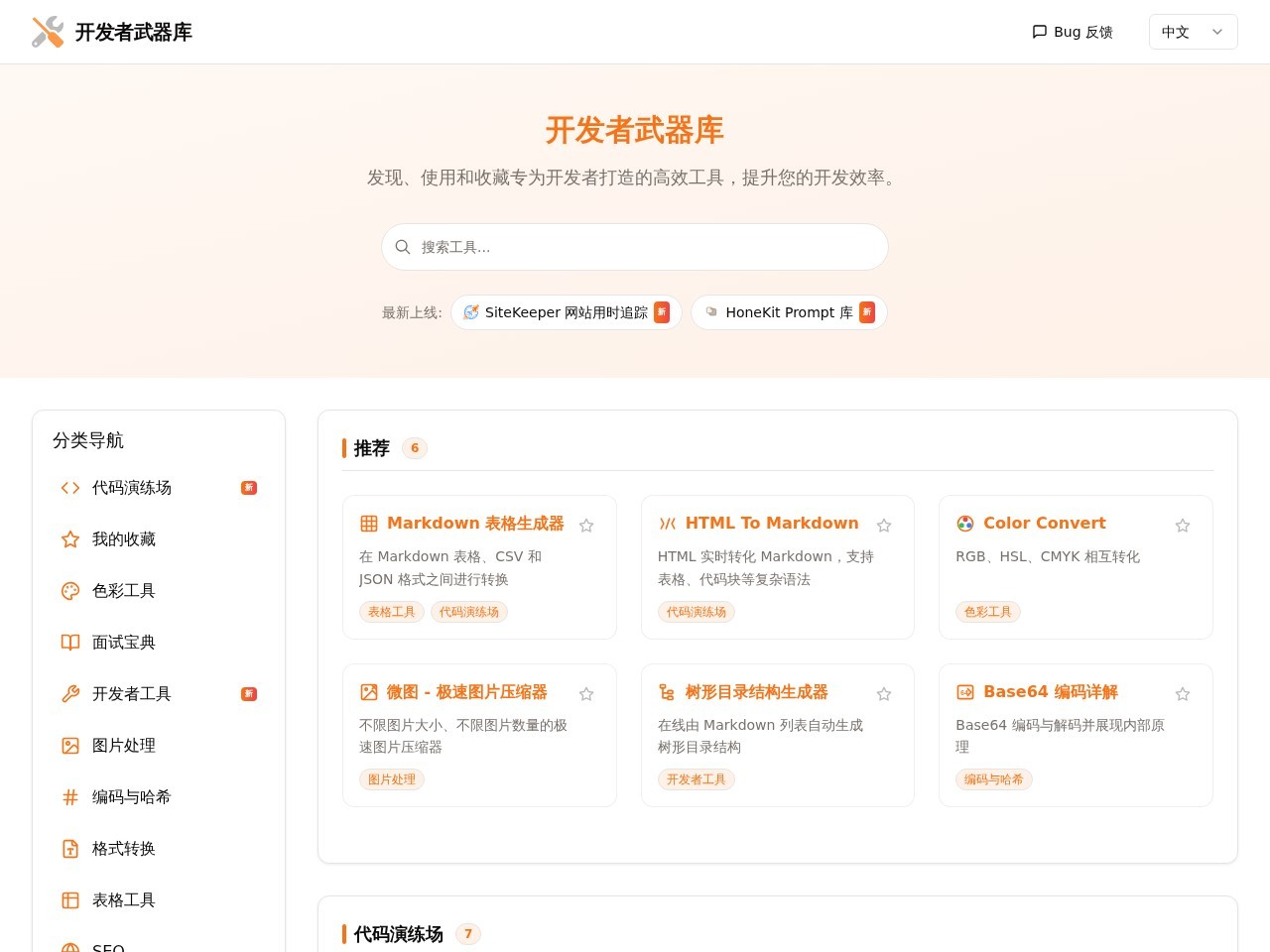1270x952 pixels.
Task: Click the 新 badge beside 开发者工具 sidebar item
Action: tap(249, 694)
